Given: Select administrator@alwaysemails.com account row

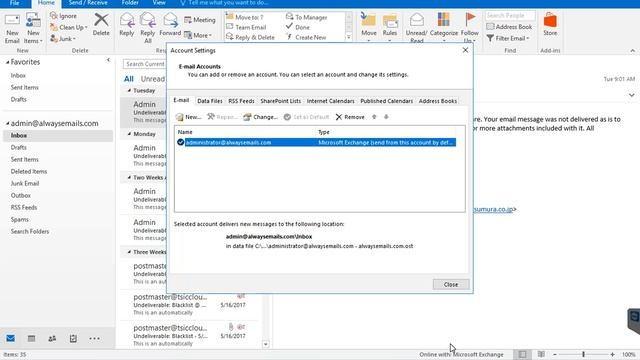Looking at the screenshot, I should 316,142.
